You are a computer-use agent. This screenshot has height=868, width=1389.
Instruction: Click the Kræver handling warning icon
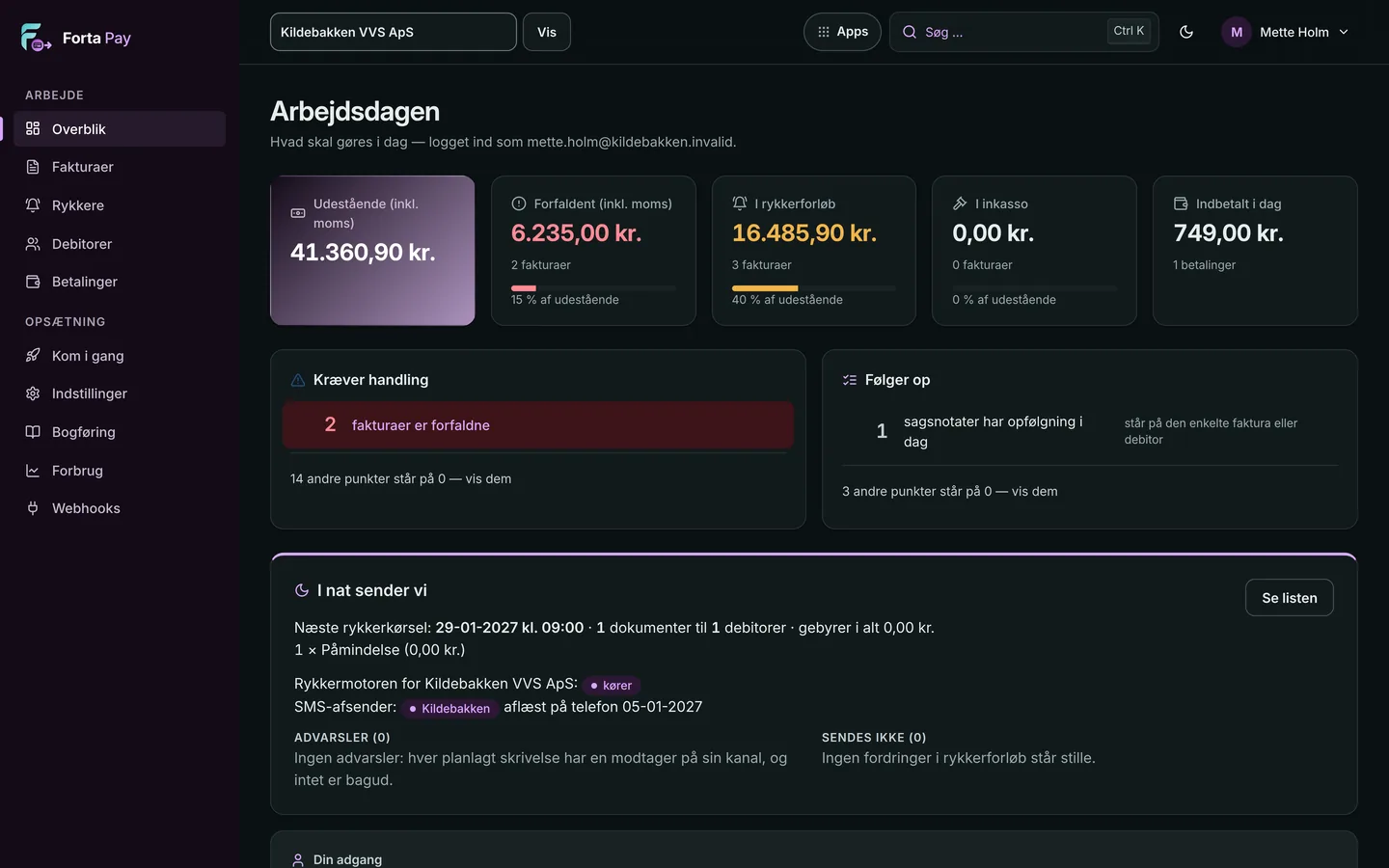[298, 380]
